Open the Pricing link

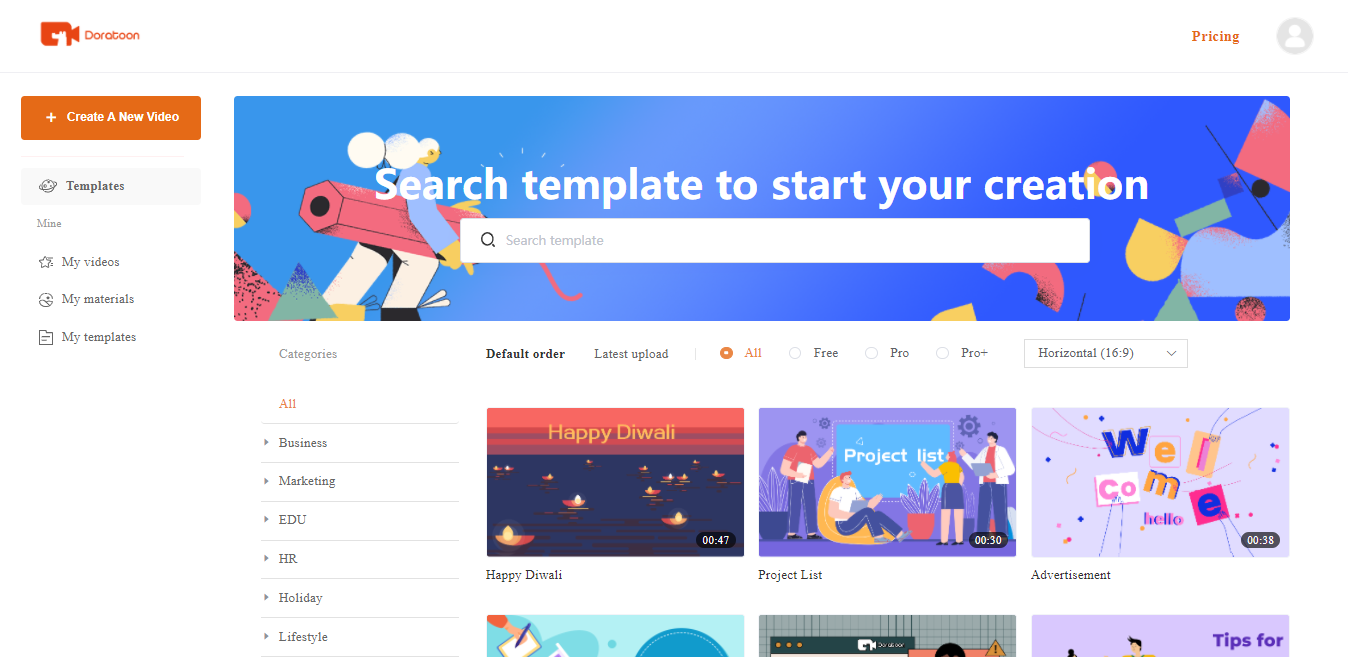(x=1215, y=36)
